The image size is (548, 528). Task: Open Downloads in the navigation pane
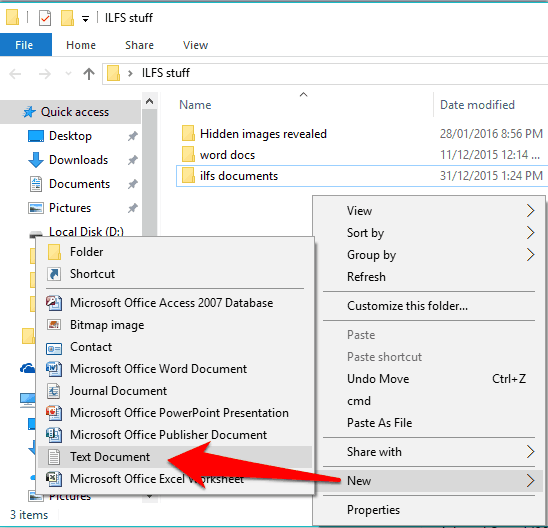78,160
